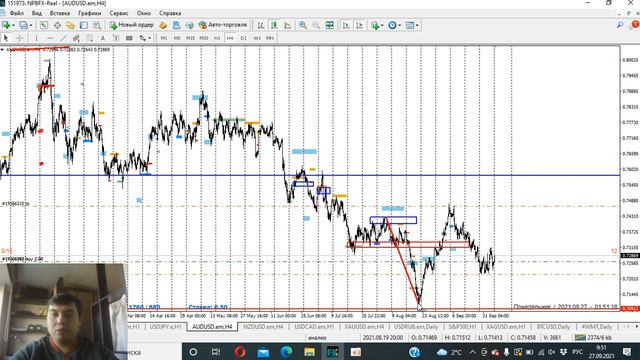Switch to line chart icon

288,25
